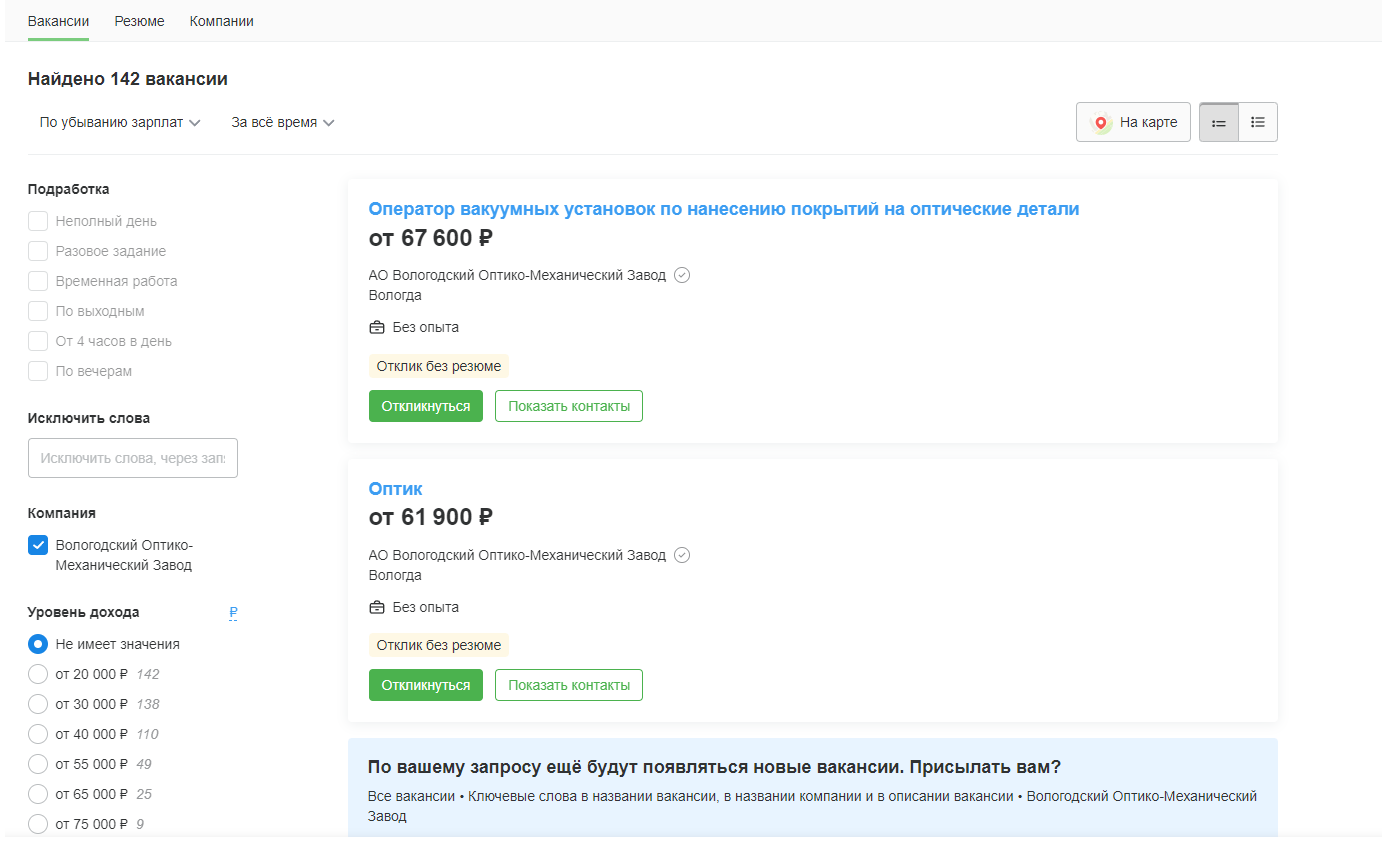Tick the По выходным checkbox
This screenshot has height=841, width=1382.
tap(38, 311)
